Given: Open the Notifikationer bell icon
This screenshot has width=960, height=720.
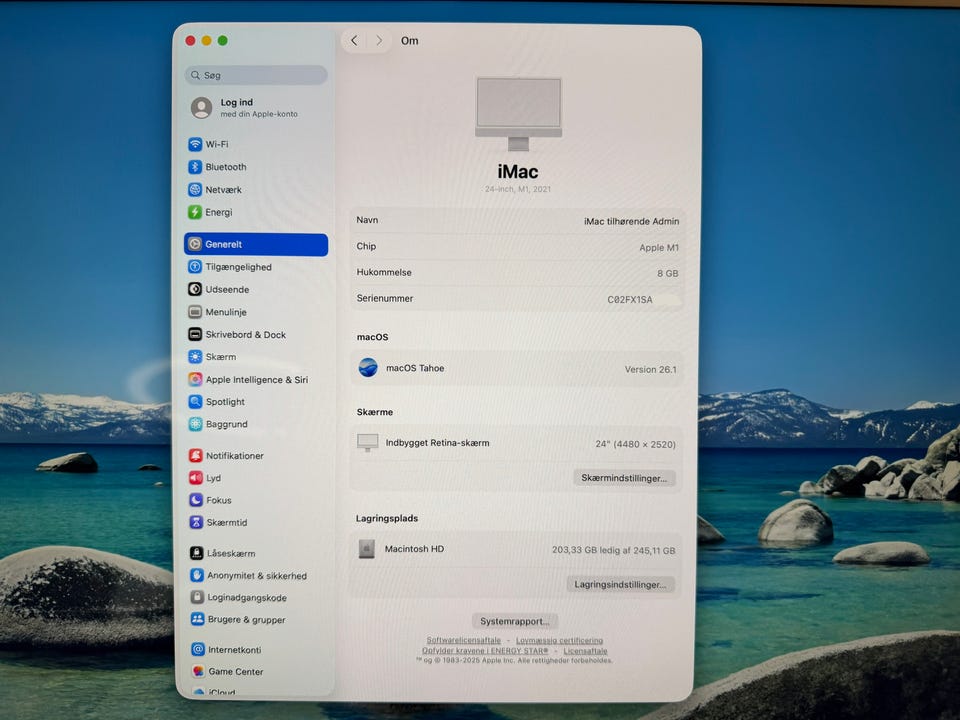Looking at the screenshot, I should [x=196, y=456].
